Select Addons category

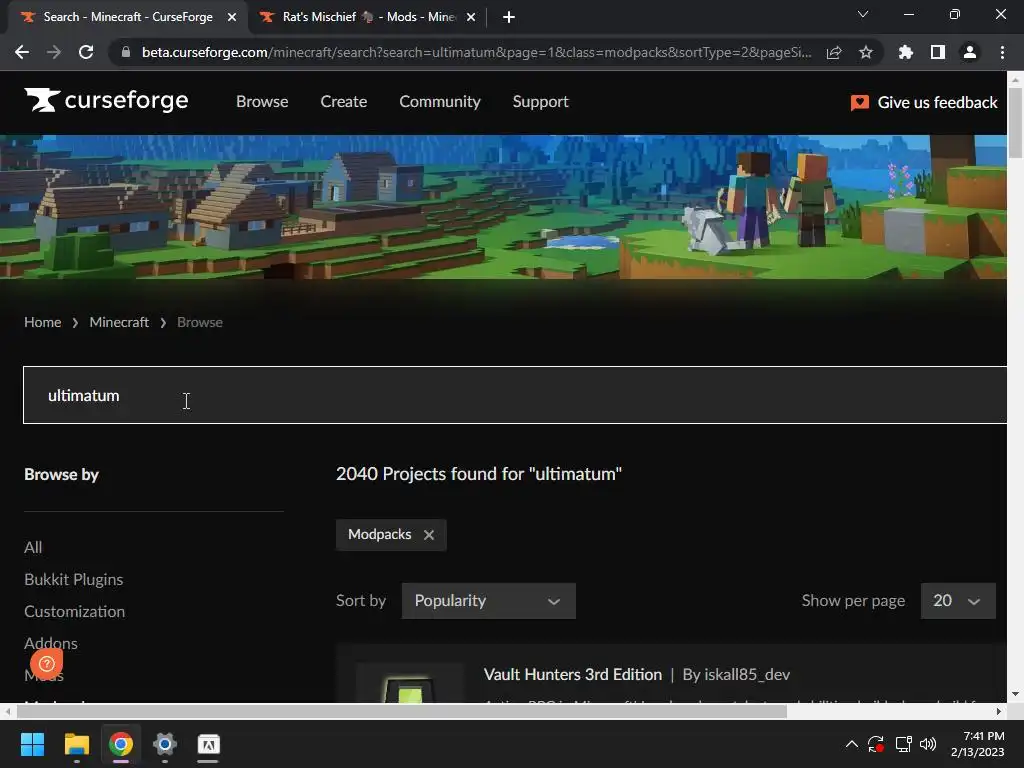(51, 643)
